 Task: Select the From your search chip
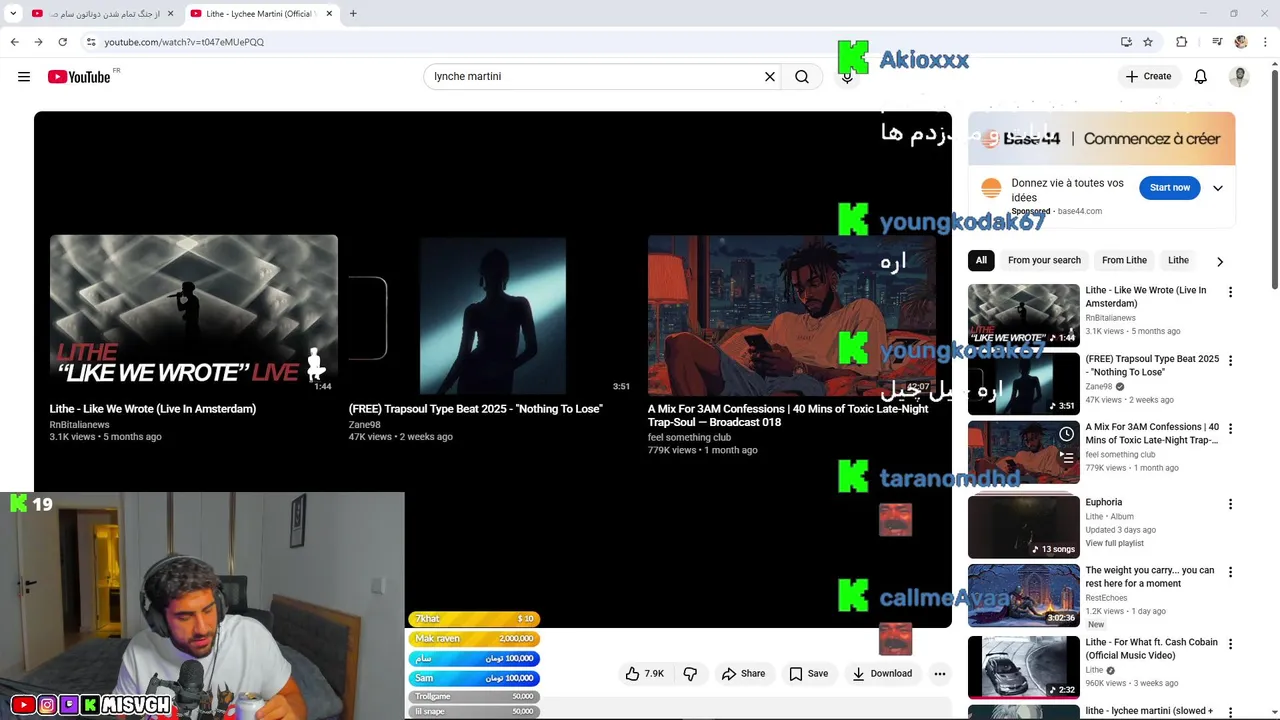coord(1044,260)
